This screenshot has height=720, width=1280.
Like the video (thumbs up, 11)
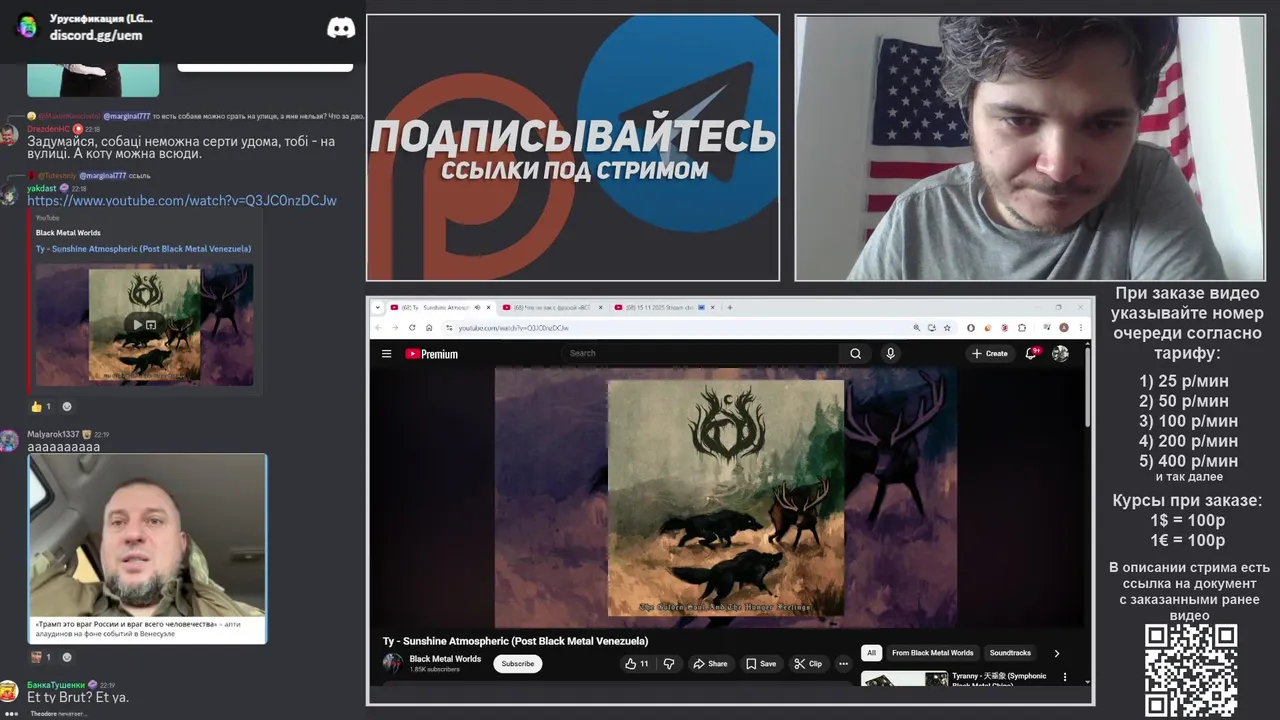(637, 663)
